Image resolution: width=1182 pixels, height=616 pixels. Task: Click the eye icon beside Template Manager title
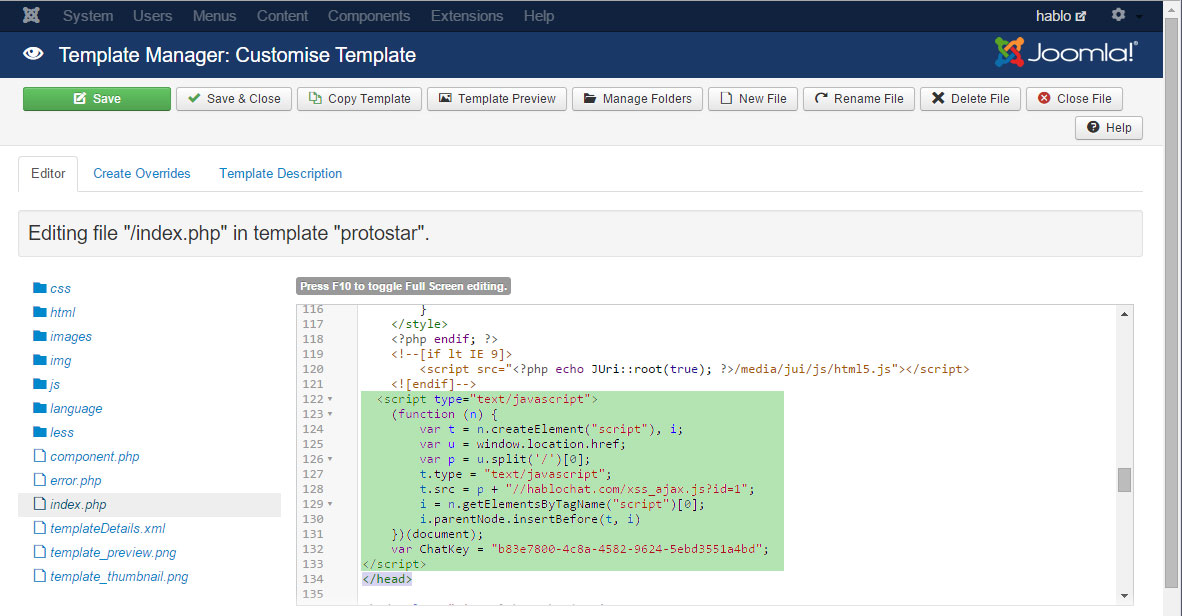[x=33, y=54]
